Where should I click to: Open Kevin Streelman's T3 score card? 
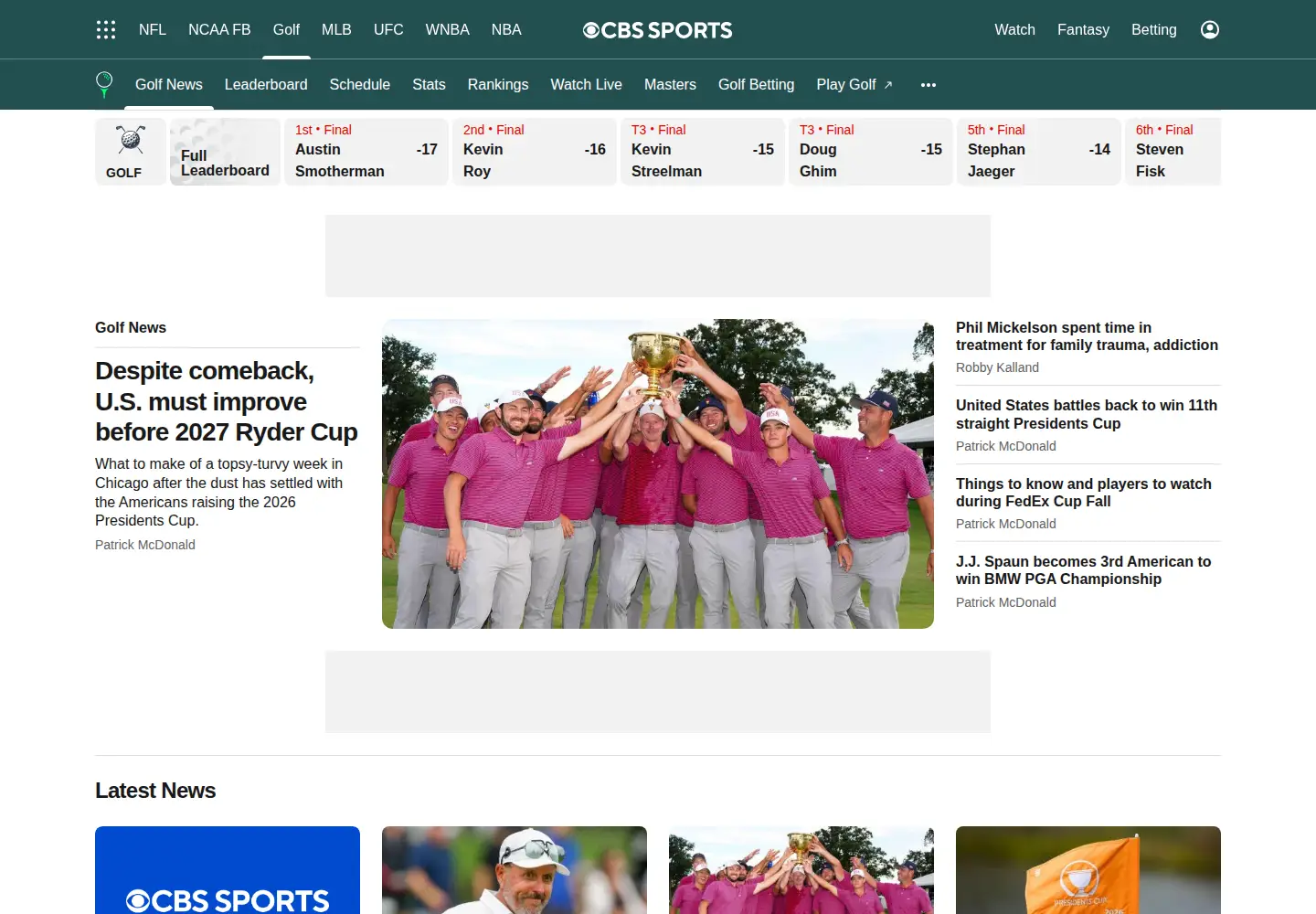click(x=703, y=152)
